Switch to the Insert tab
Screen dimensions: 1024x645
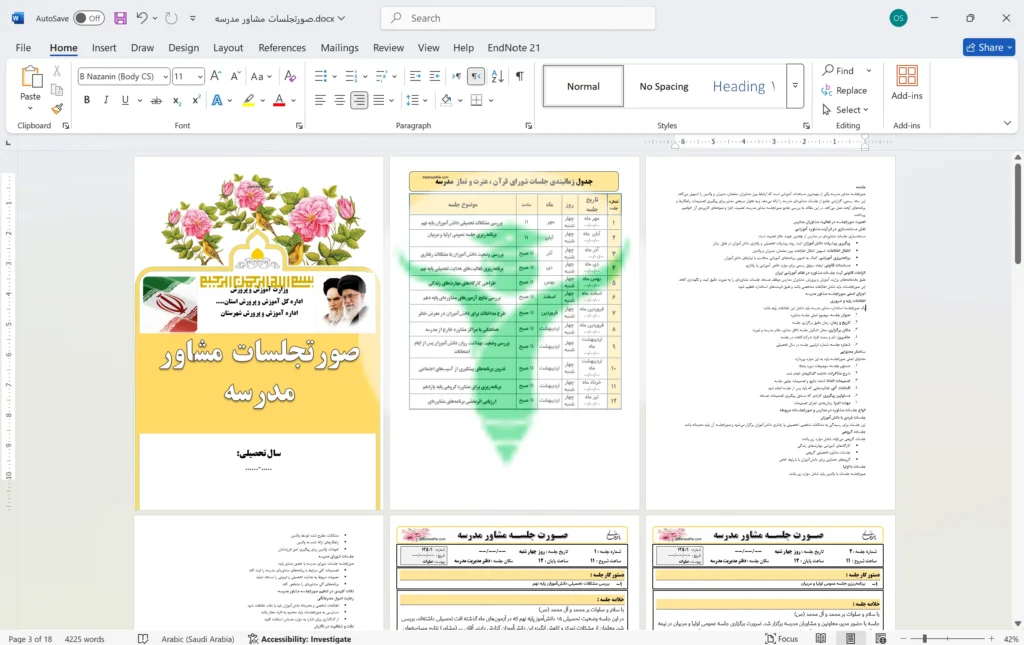(x=104, y=48)
